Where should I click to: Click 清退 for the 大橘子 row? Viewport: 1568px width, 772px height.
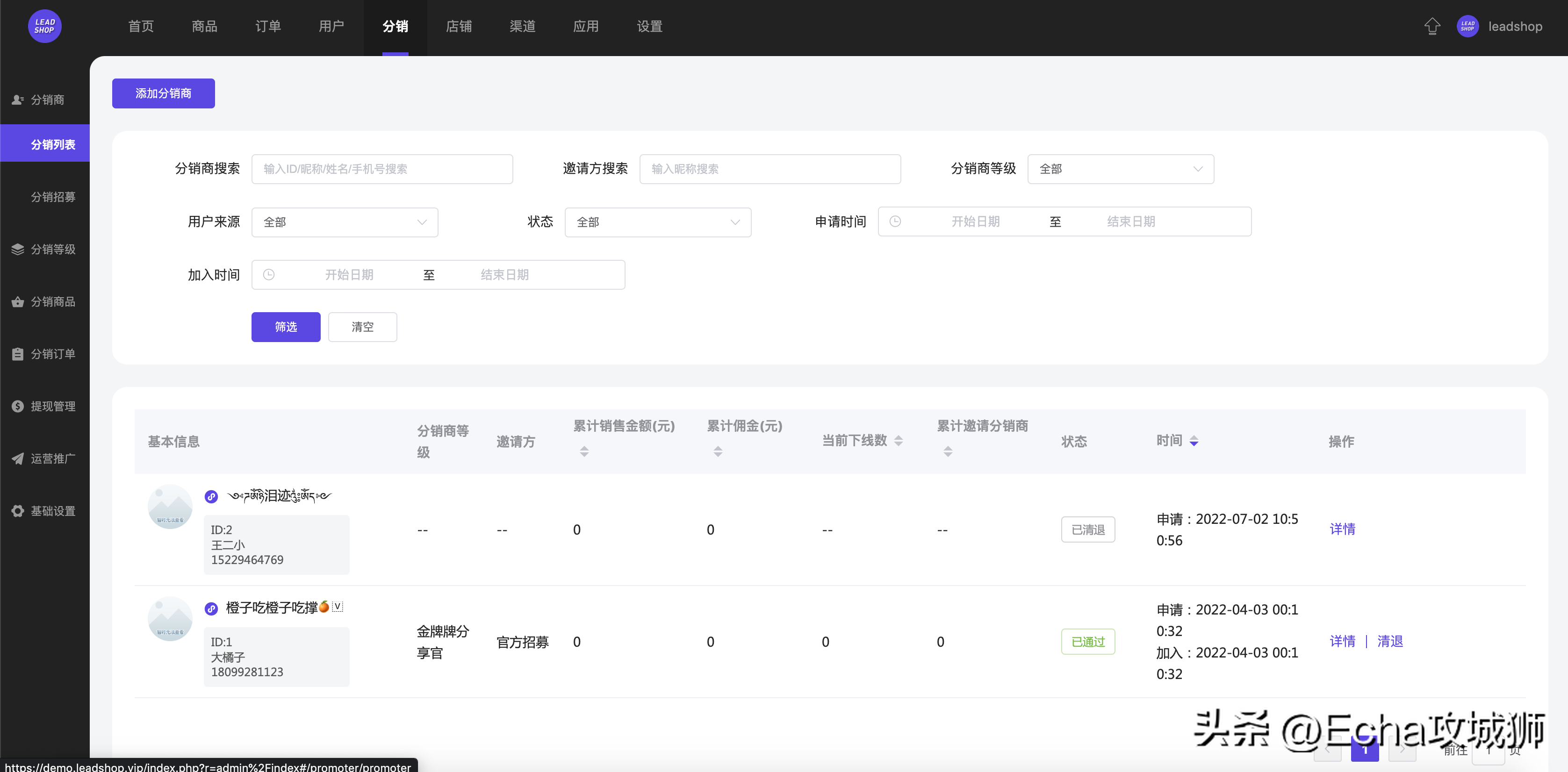click(x=1390, y=641)
